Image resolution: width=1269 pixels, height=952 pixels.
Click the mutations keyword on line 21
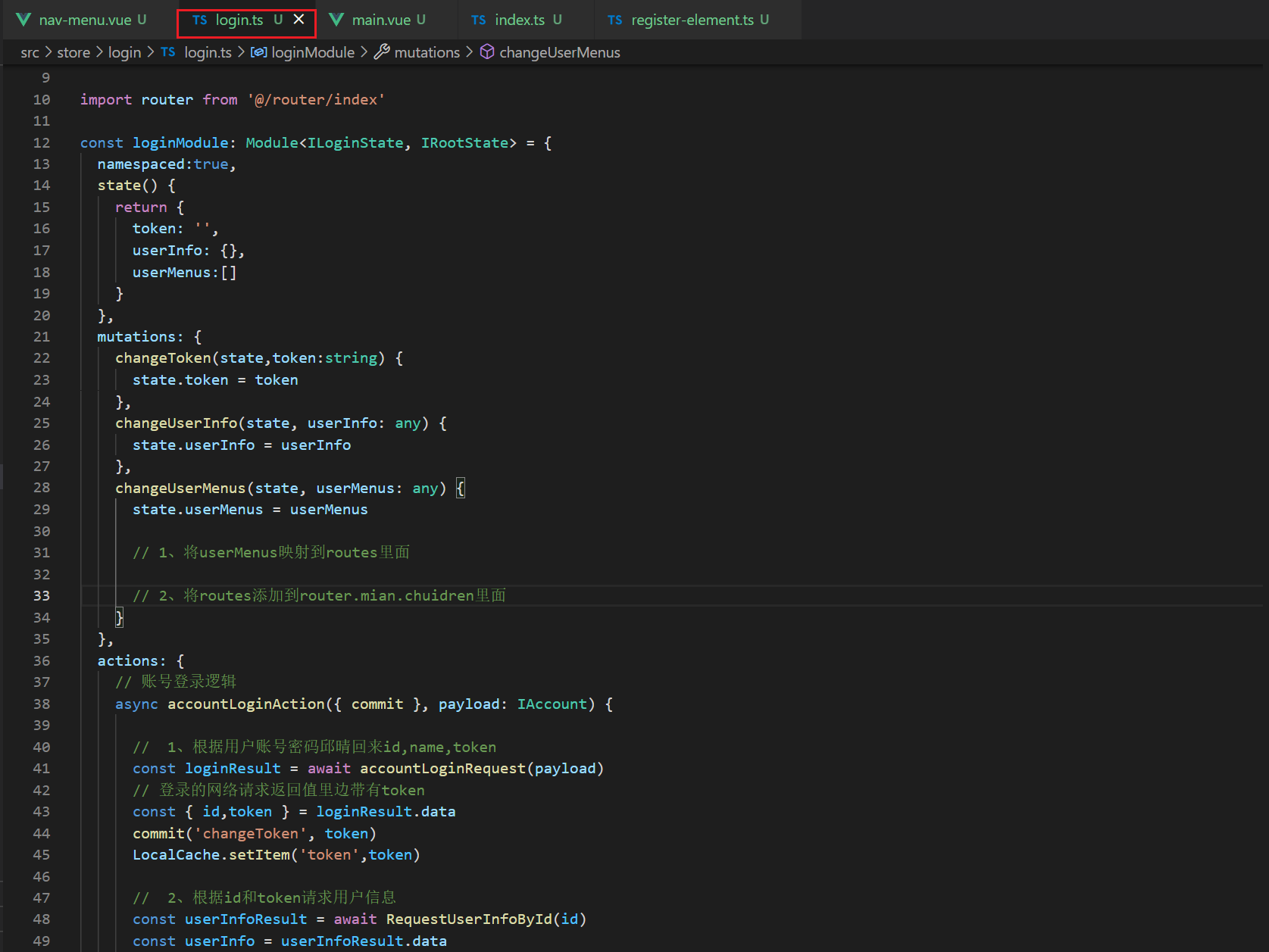[136, 337]
